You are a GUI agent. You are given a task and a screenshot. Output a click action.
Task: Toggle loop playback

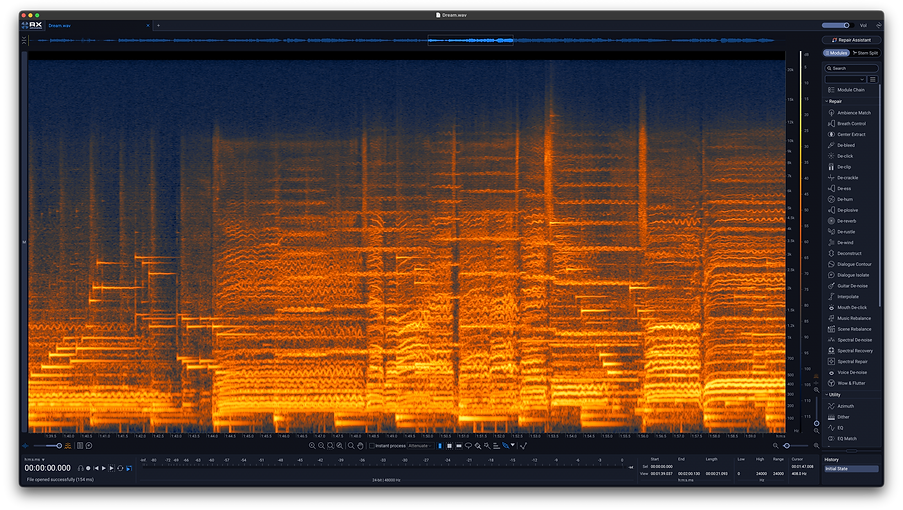[120, 468]
